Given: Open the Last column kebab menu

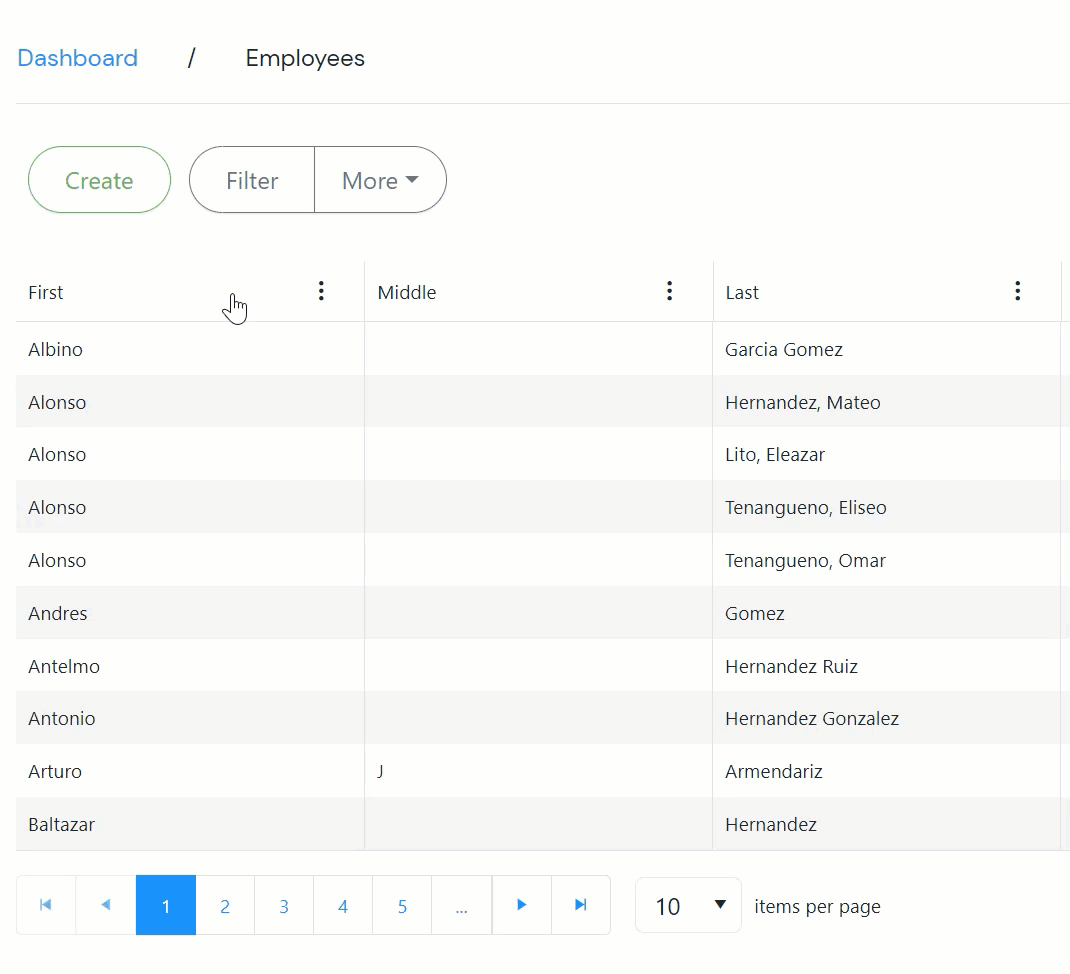Looking at the screenshot, I should (x=1017, y=291).
